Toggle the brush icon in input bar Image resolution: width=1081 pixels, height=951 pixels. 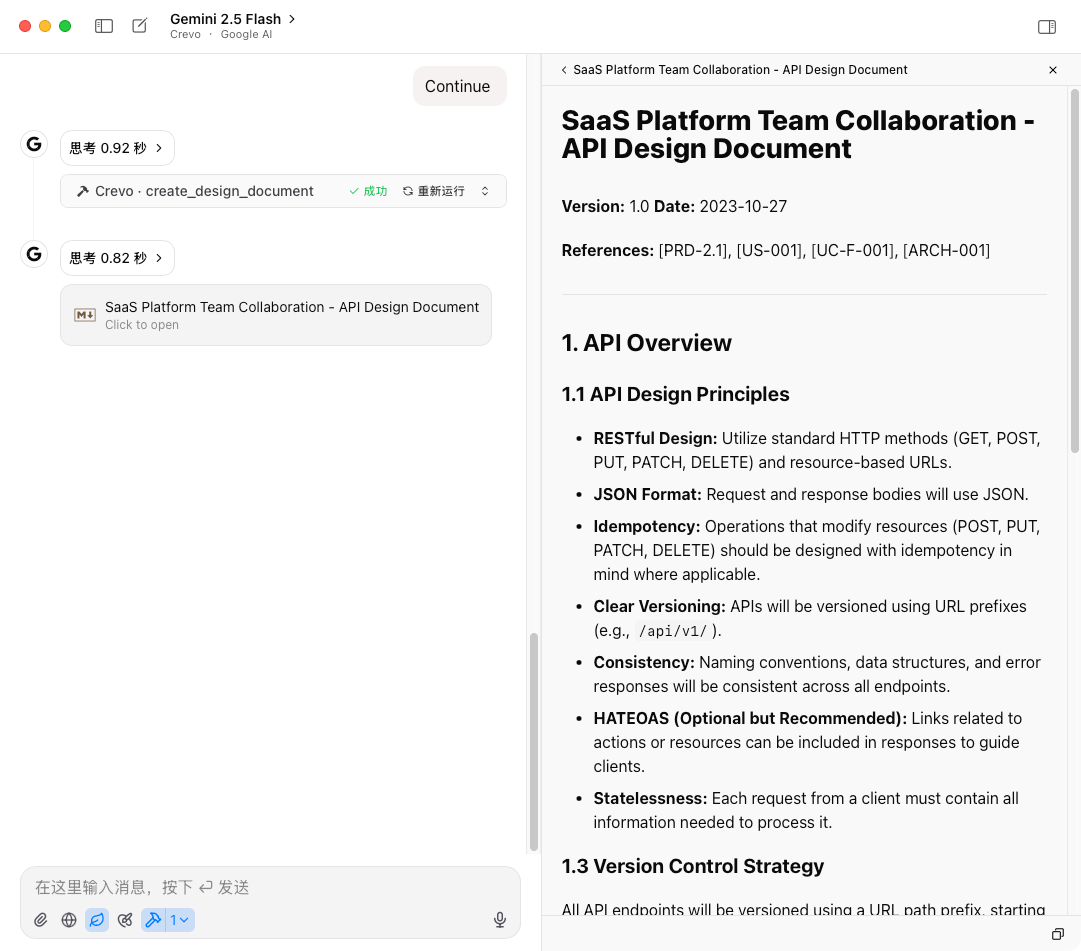[x=125, y=920]
